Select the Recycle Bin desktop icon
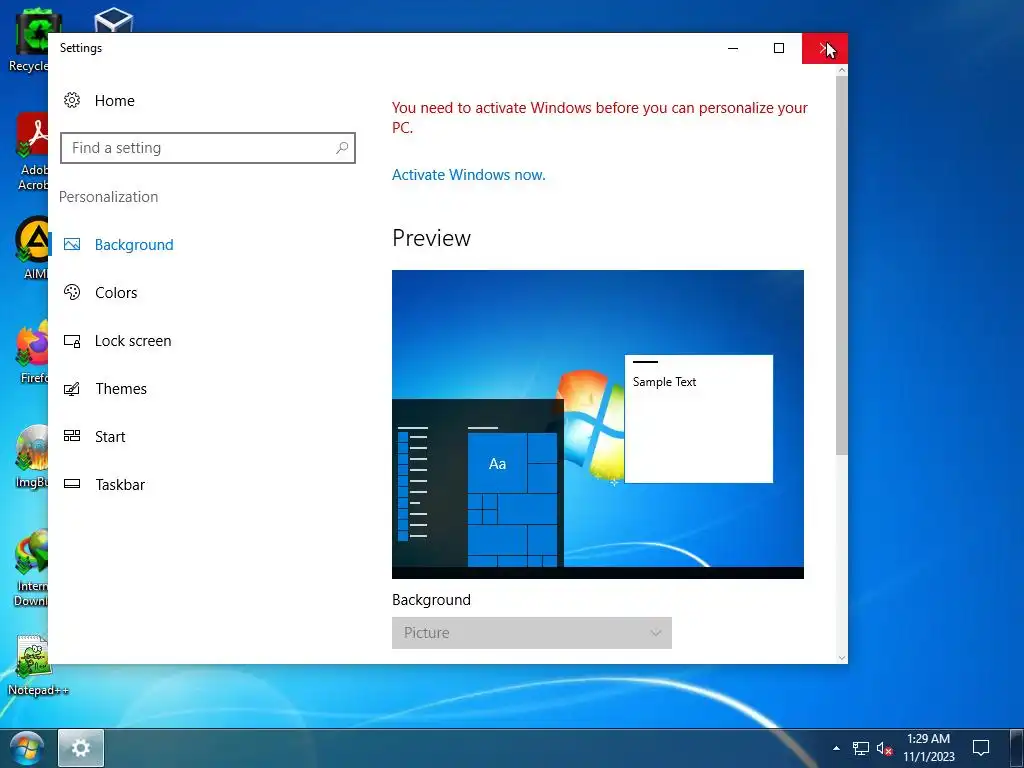The width and height of the screenshot is (1024, 768). coord(28,40)
